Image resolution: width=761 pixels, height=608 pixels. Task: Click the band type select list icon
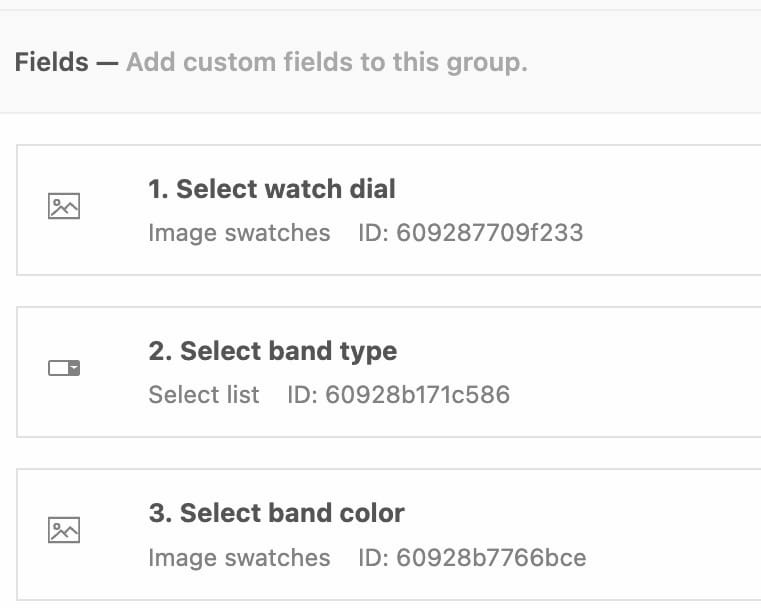click(x=64, y=368)
